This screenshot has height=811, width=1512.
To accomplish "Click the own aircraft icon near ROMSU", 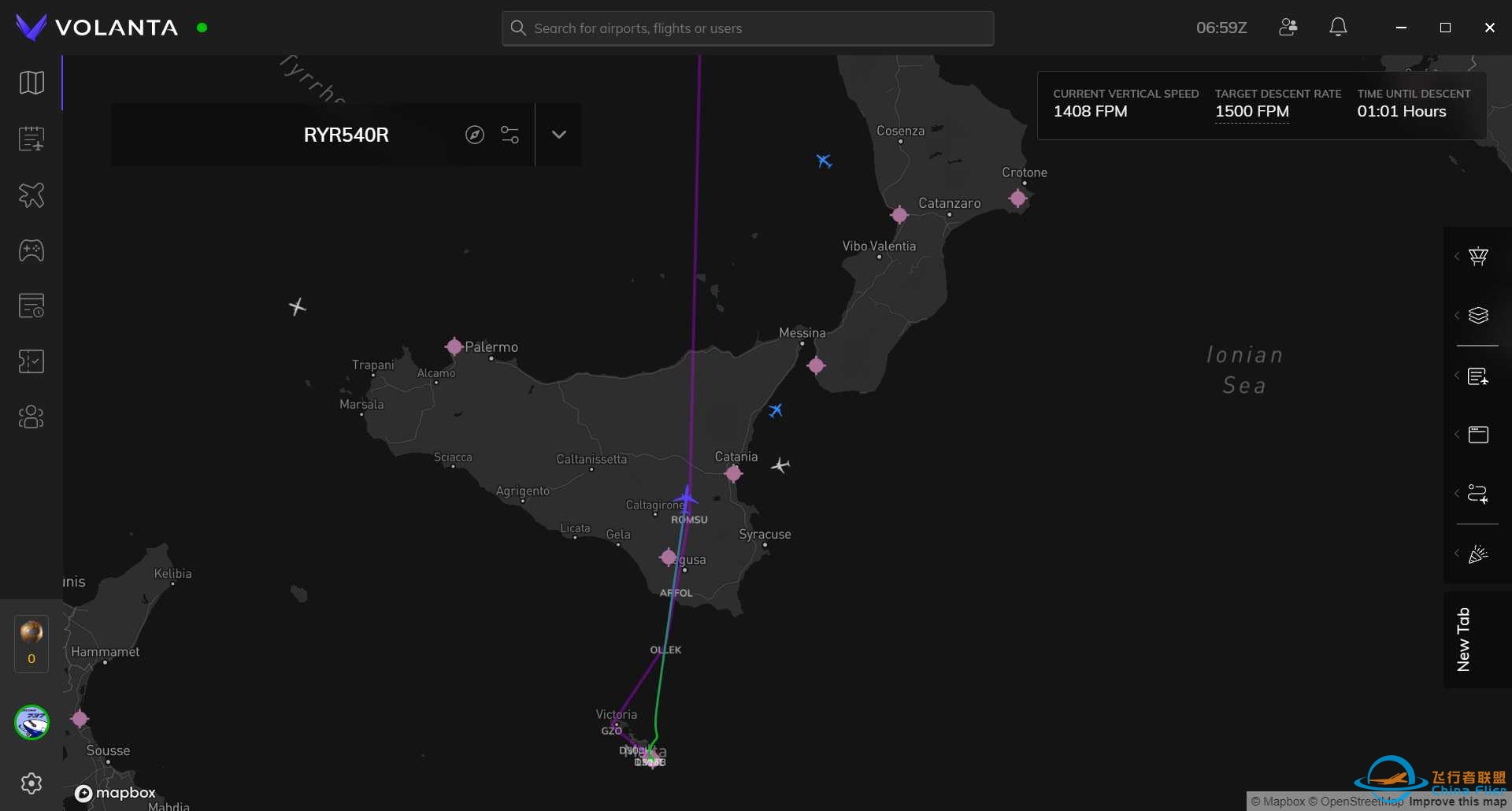I will coord(687,497).
